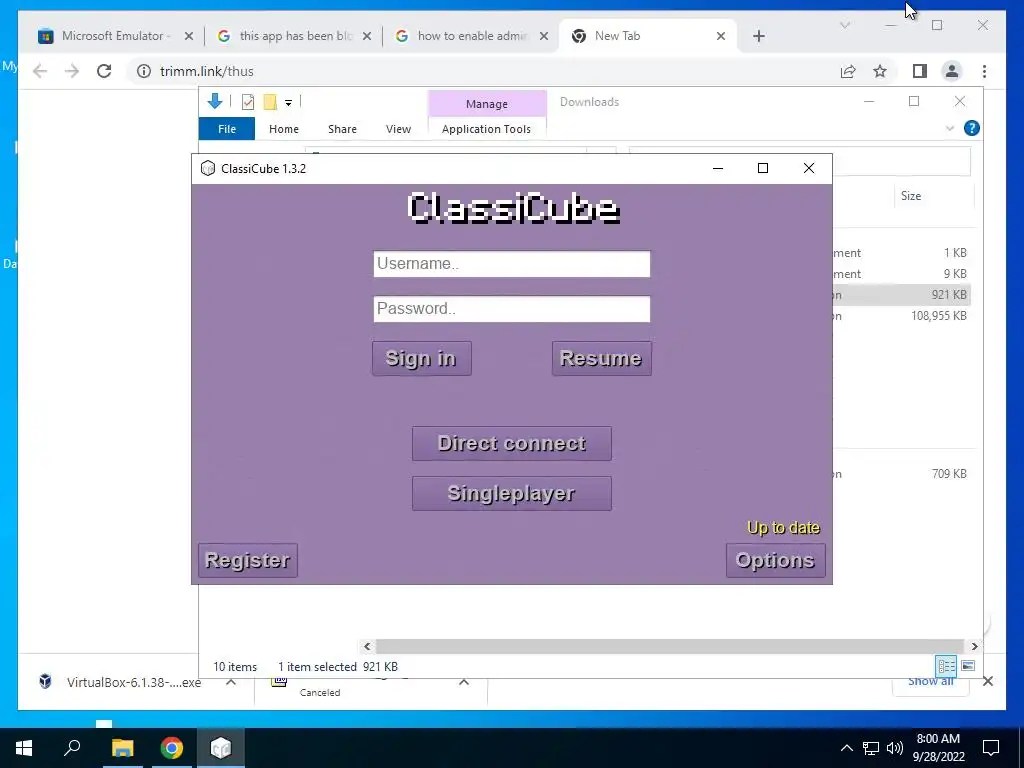Open network tray icon

(x=871, y=748)
